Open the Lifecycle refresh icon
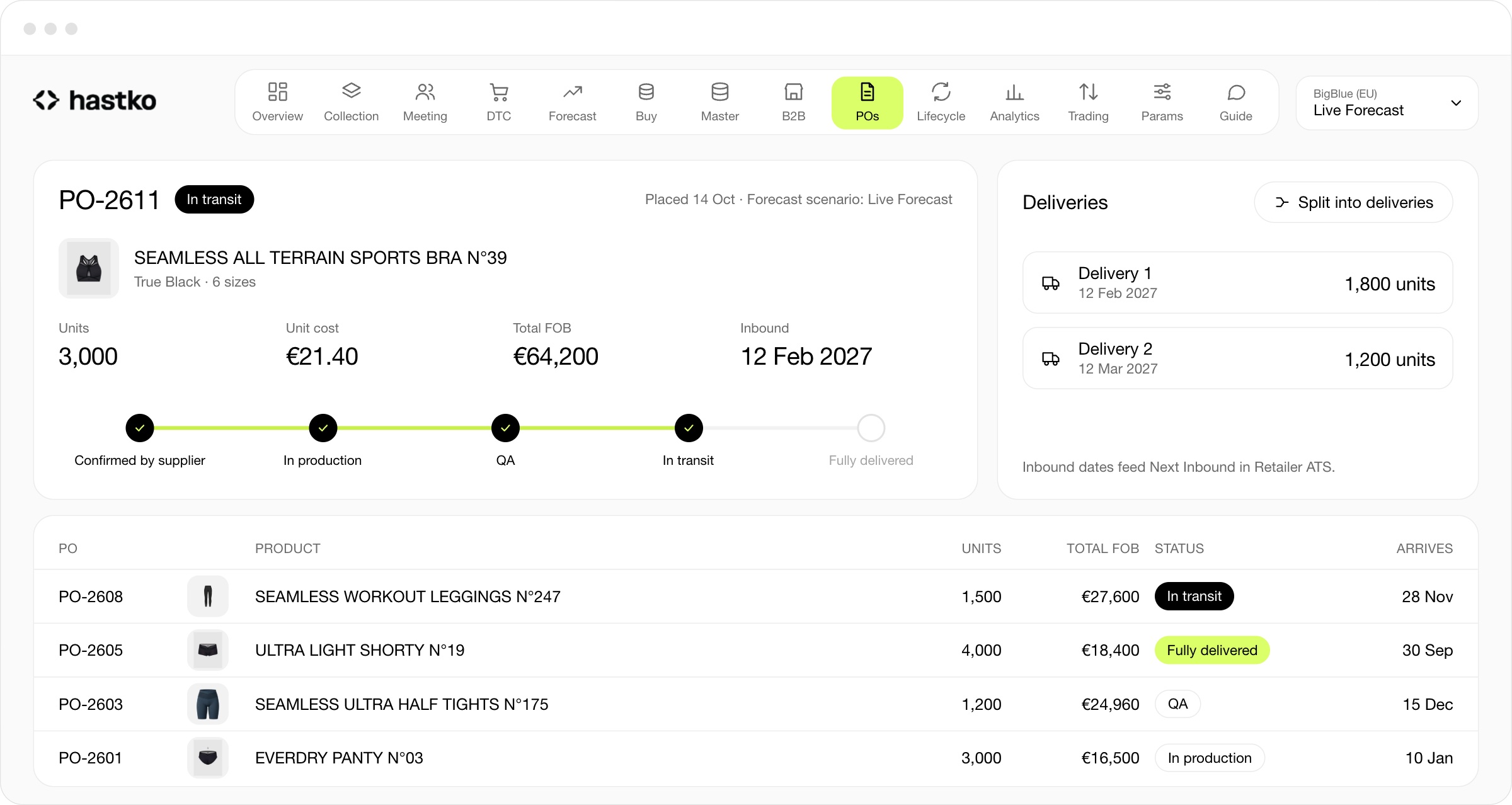 (x=941, y=92)
